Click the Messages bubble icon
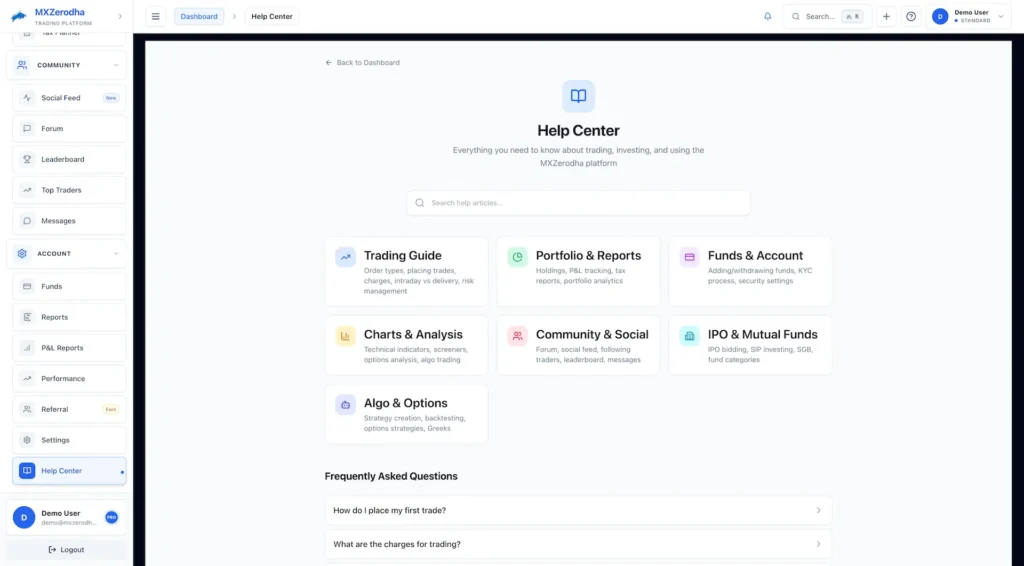The width and height of the screenshot is (1024, 566). pyautogui.click(x=27, y=221)
